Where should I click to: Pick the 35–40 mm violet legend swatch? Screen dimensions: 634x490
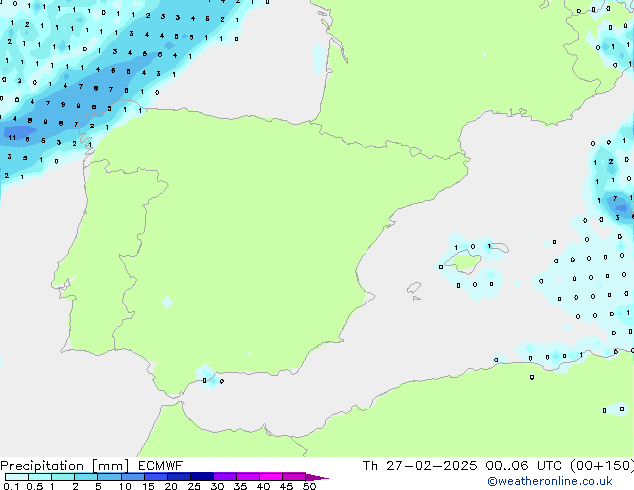247,477
